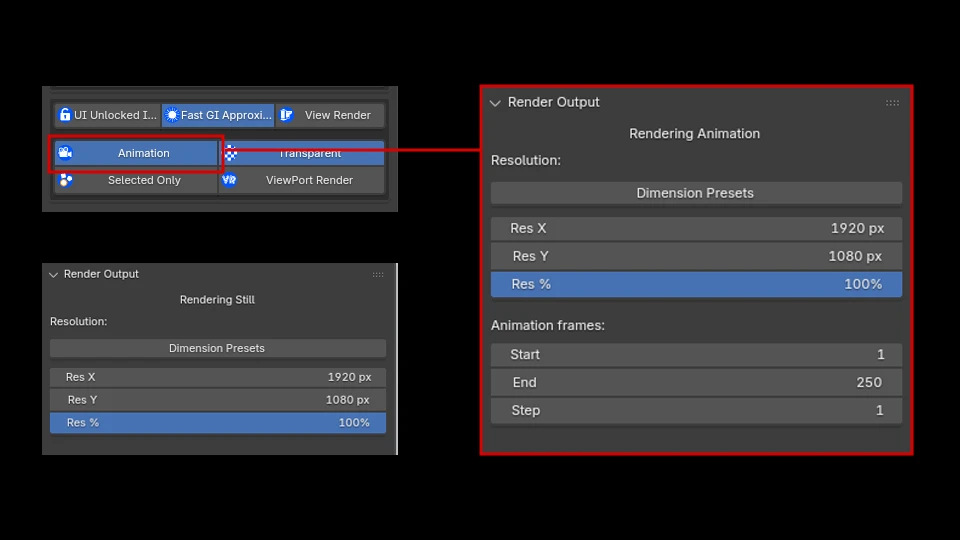Image resolution: width=960 pixels, height=540 pixels.
Task: Click the camera icon on Animation button
Action: click(66, 152)
